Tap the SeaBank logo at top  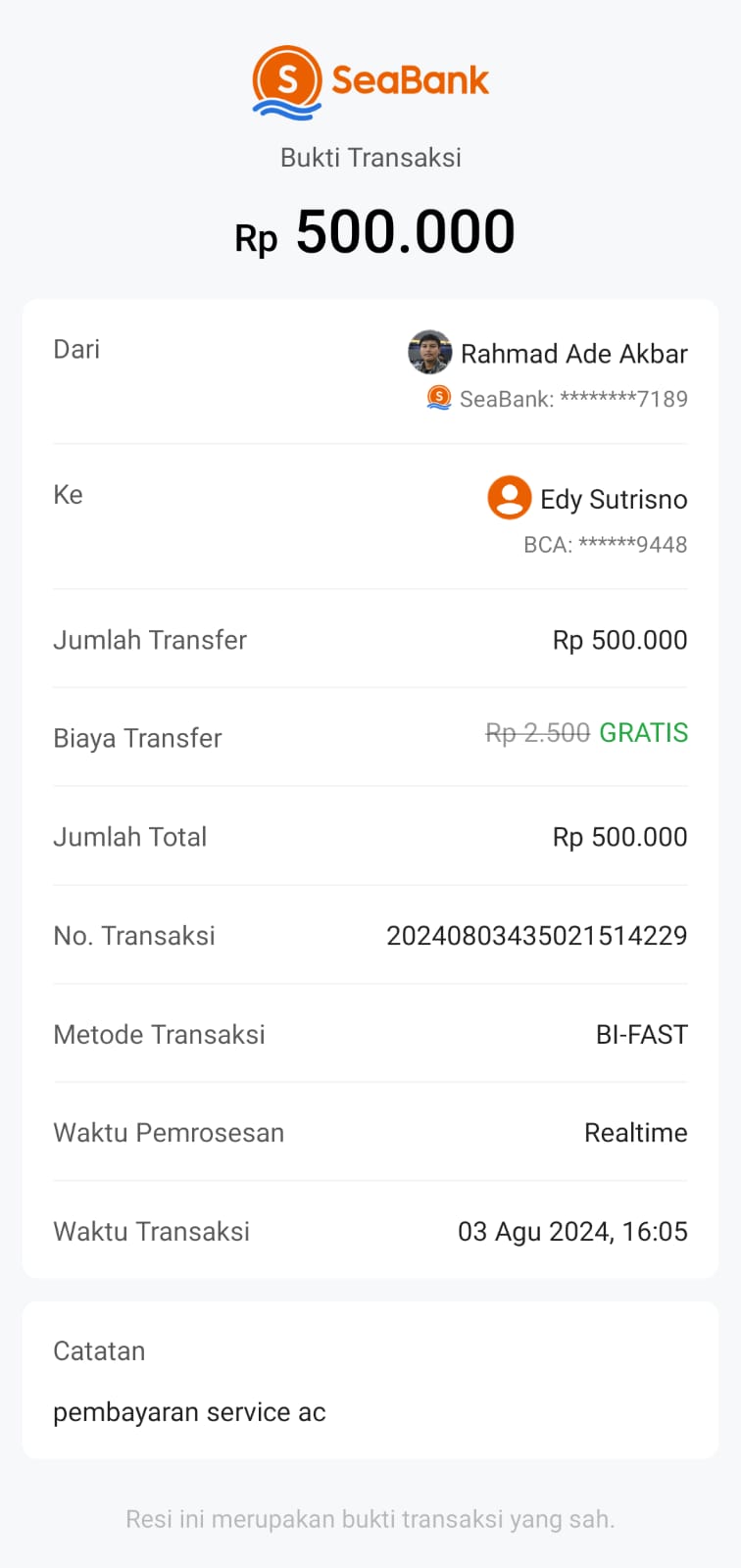(x=370, y=82)
